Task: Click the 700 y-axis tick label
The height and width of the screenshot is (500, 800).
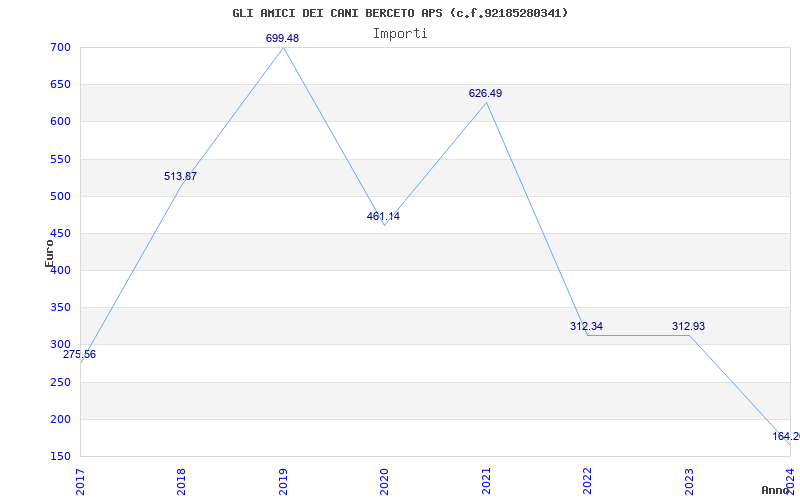Action: pos(60,48)
